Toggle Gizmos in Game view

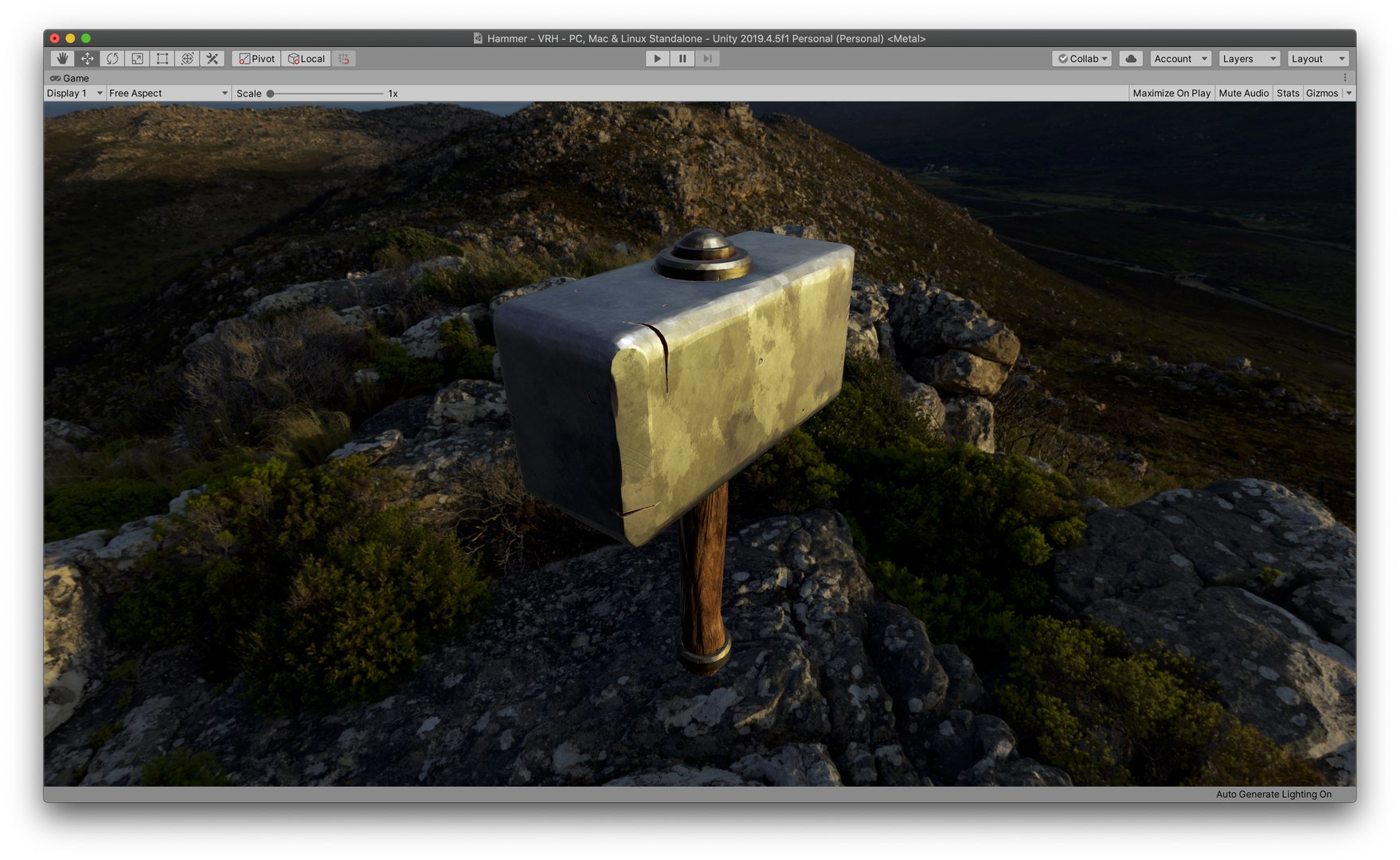pos(1322,93)
